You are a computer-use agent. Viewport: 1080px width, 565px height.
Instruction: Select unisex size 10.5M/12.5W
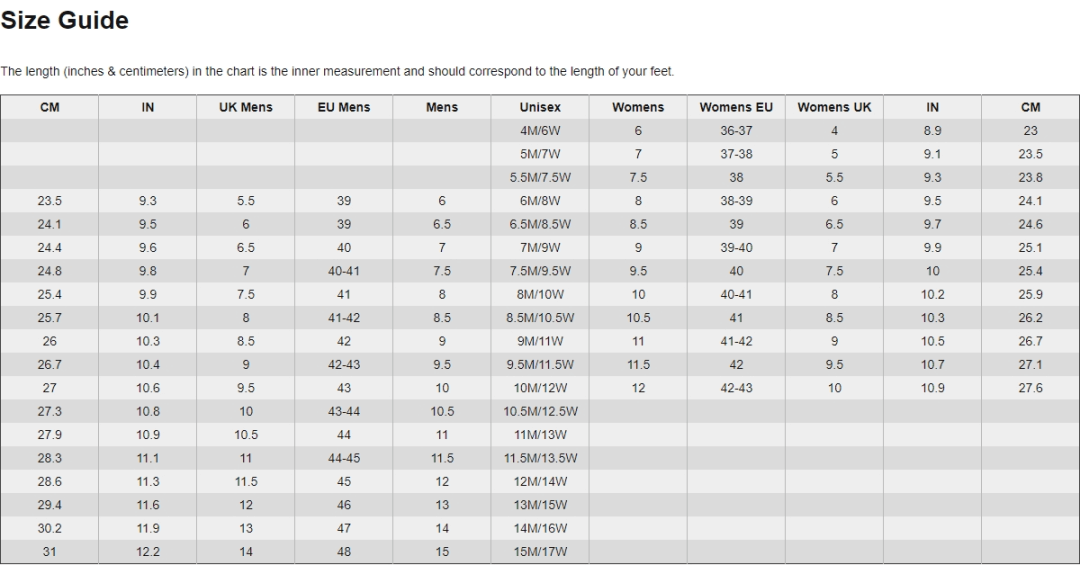coord(540,412)
